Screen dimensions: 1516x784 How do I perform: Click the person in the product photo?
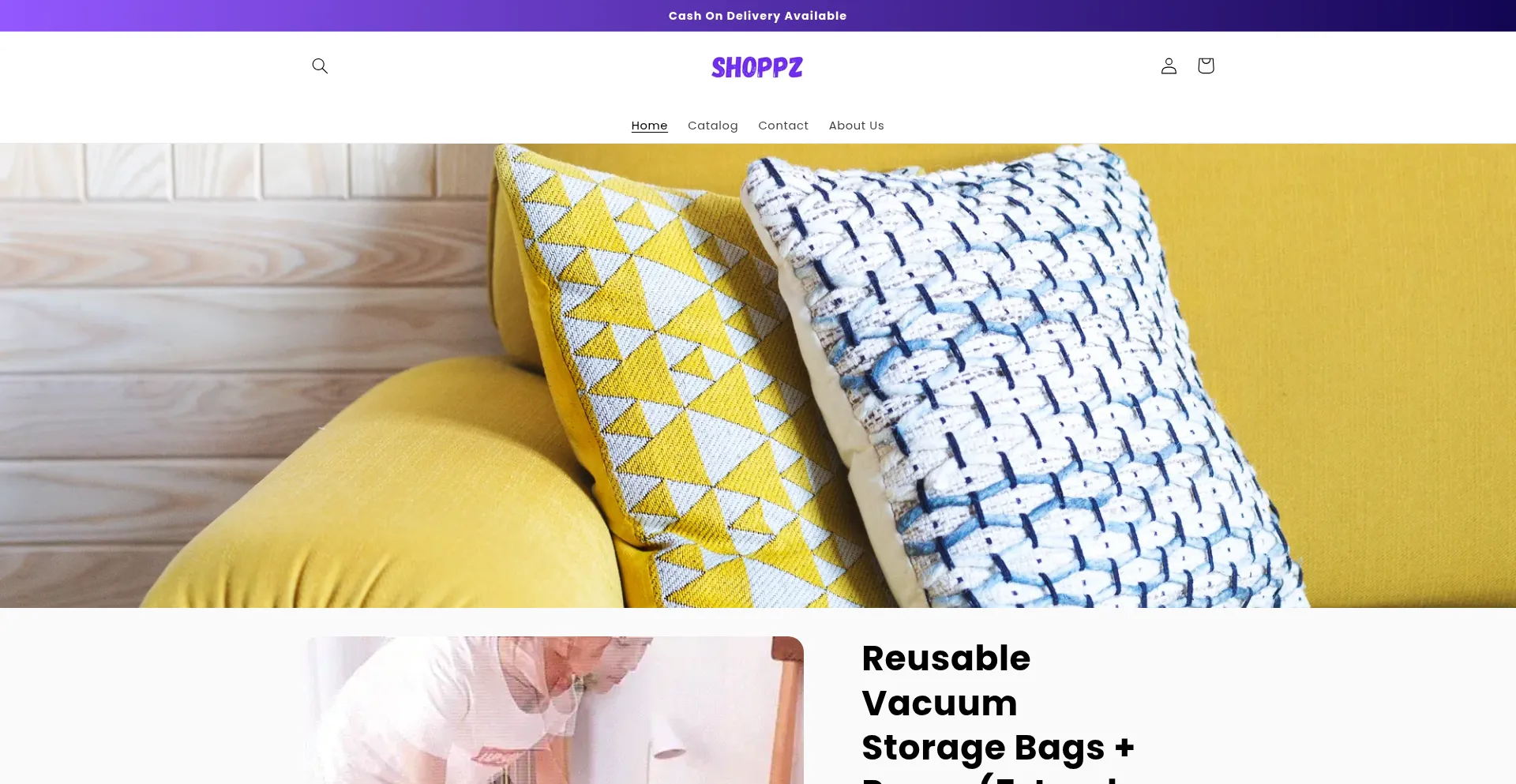(x=505, y=711)
